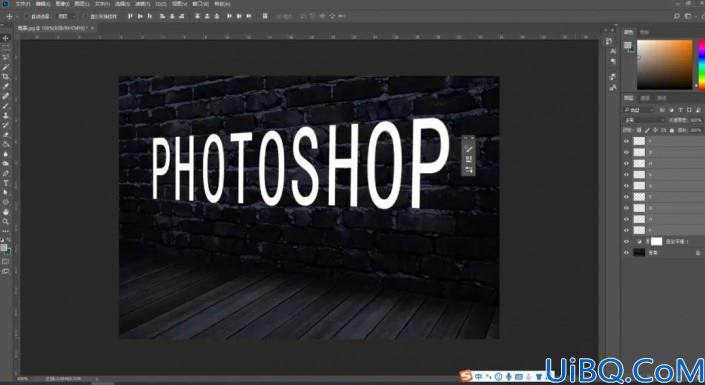Screen dimensions: 705x385
Task: Open the extra tools ellipsis button
Action: 6,231
